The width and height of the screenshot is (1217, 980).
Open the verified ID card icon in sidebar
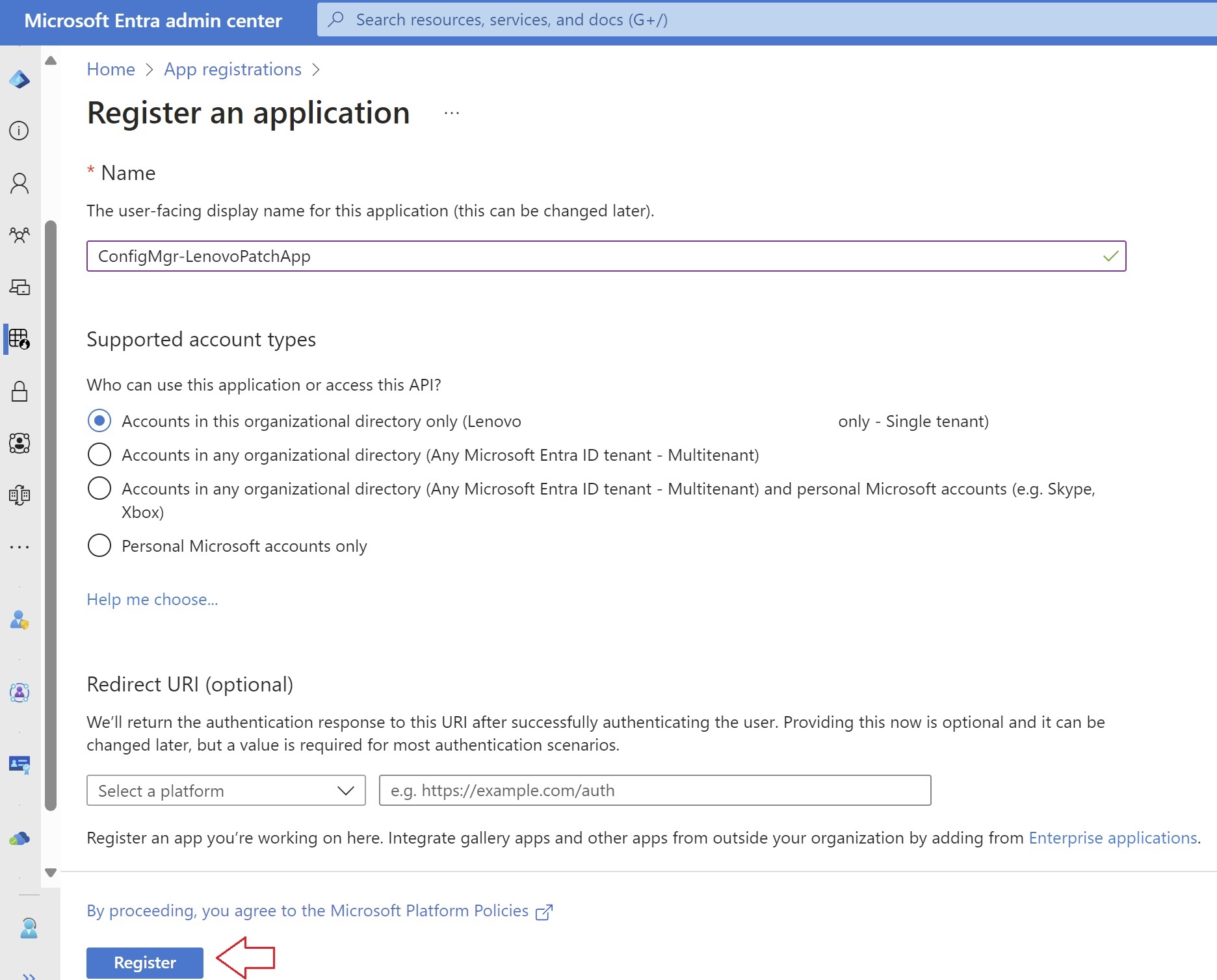[x=20, y=765]
